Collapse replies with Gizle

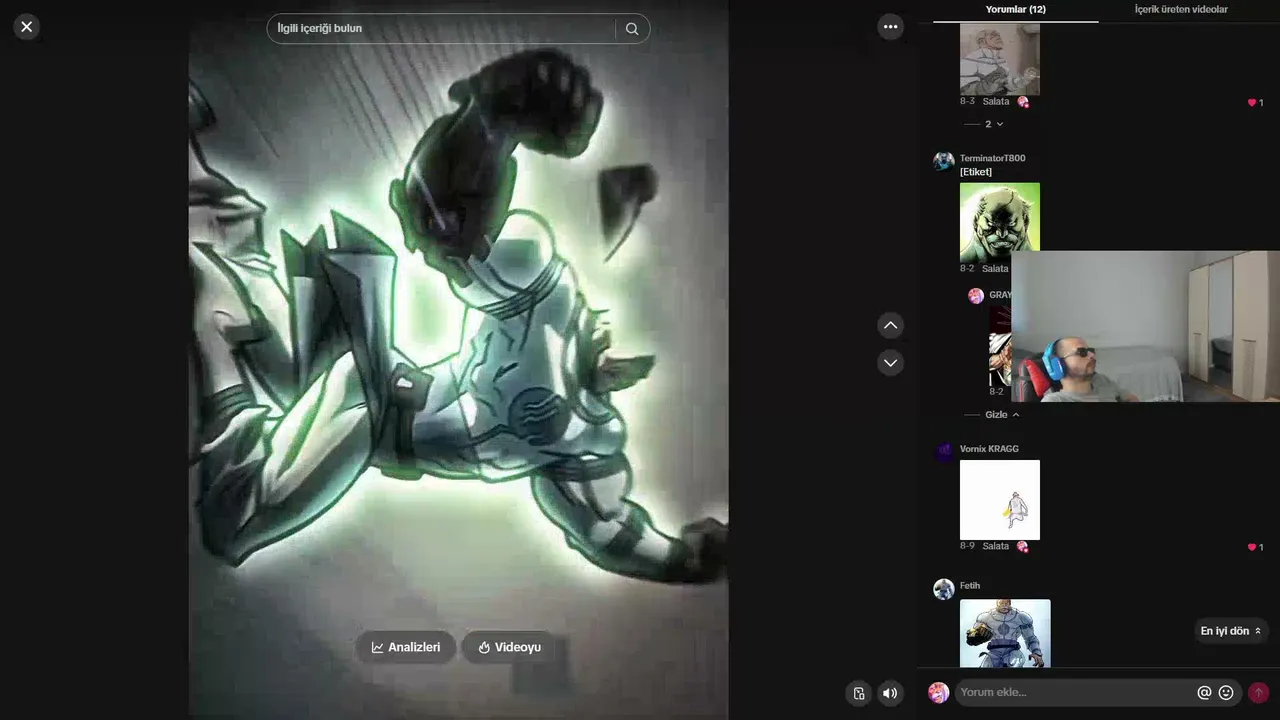993,414
